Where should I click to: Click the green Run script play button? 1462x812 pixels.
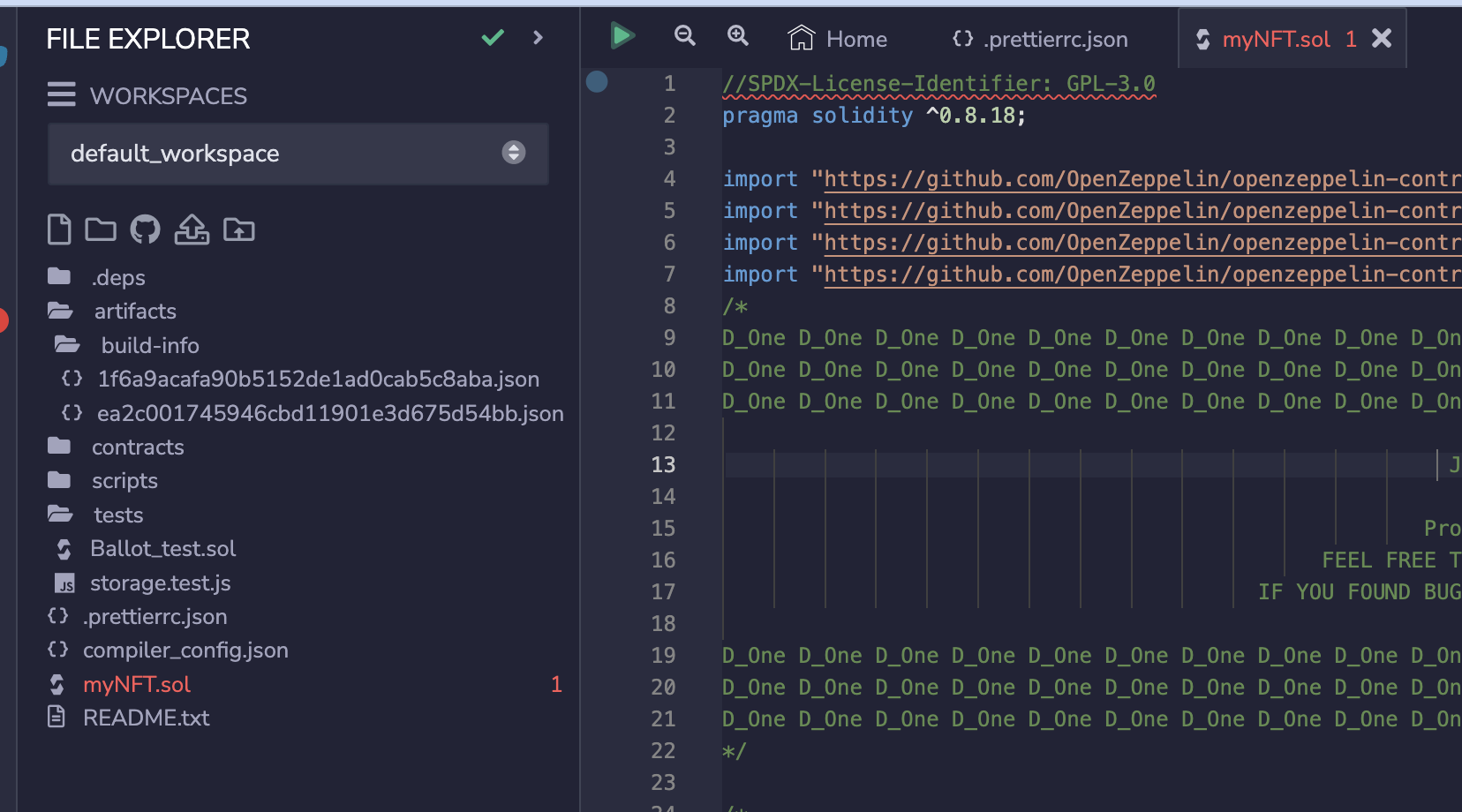[x=622, y=36]
